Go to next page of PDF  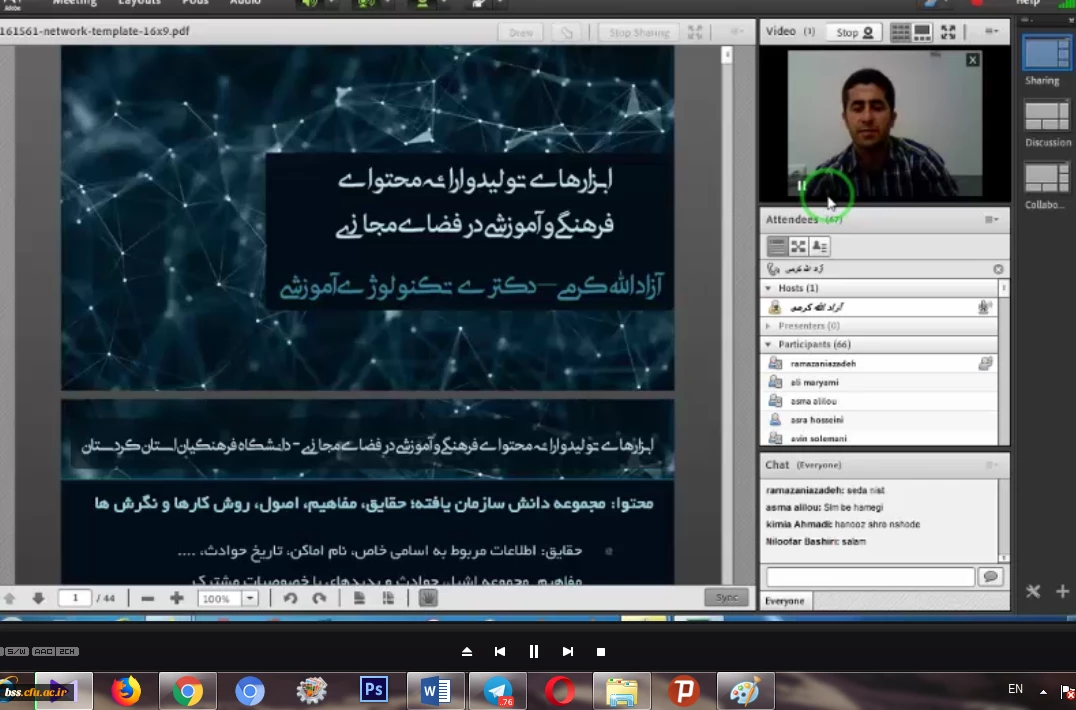pos(38,598)
